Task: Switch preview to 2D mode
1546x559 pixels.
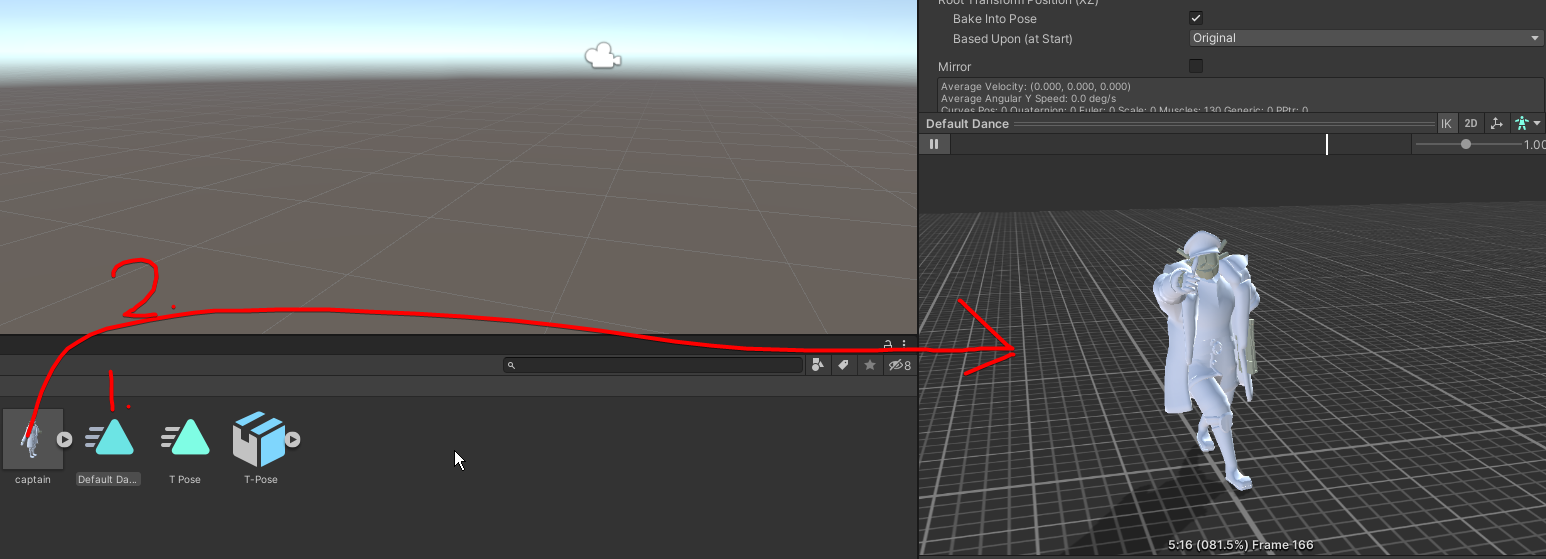Action: coord(1471,124)
